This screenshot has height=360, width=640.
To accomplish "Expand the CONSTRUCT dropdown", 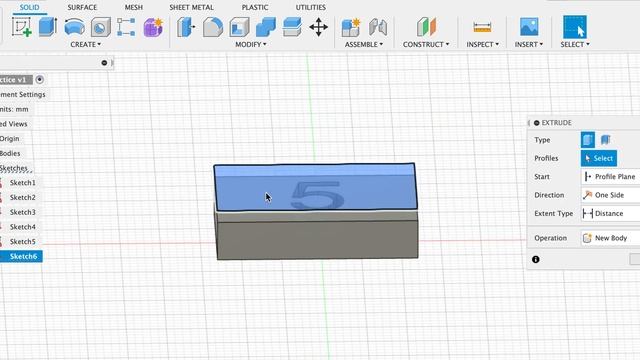I will point(426,44).
